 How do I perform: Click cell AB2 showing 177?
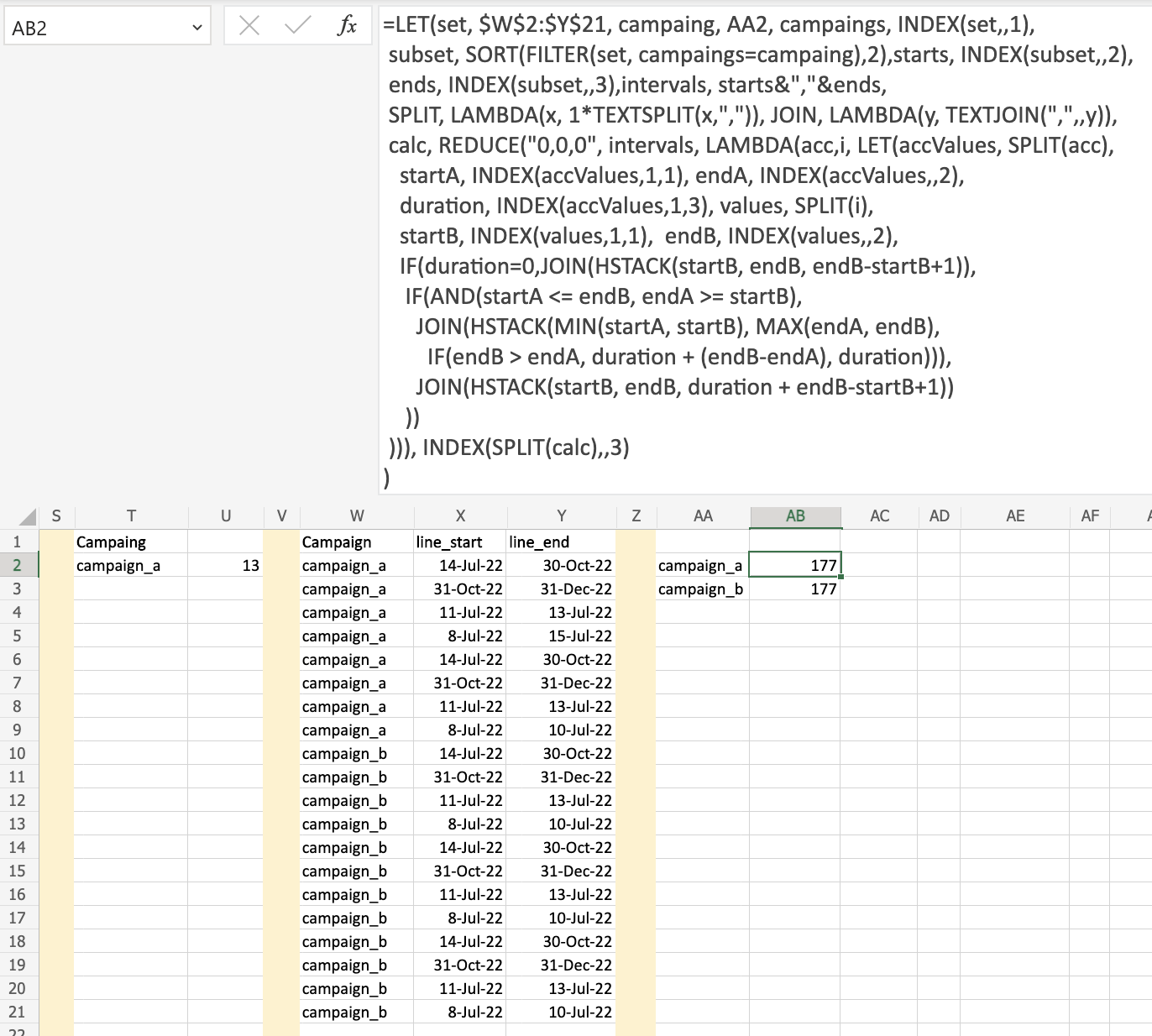795,565
